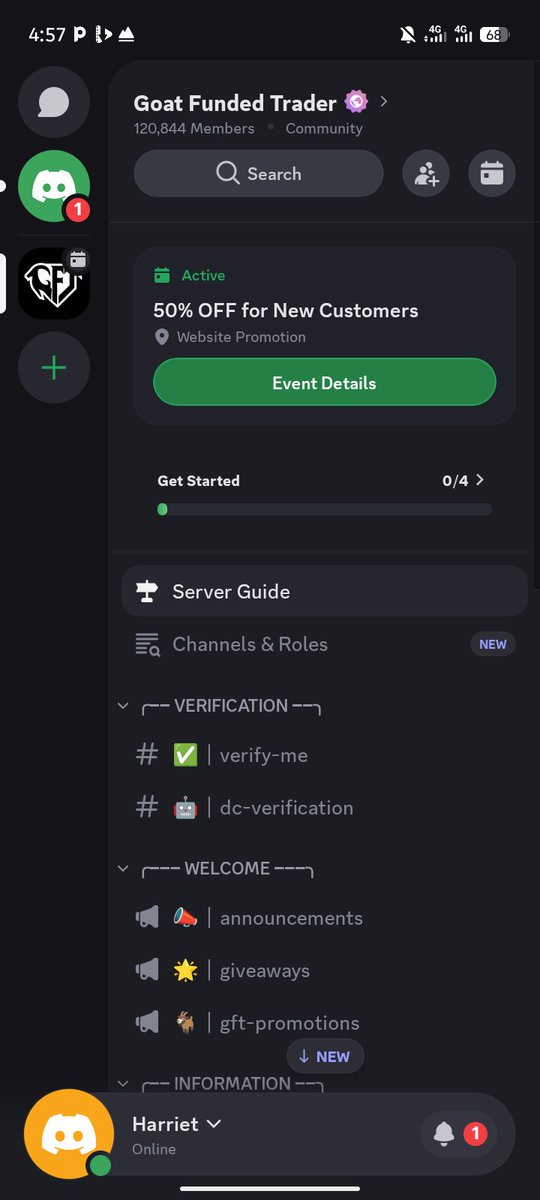Tap the Search bar
The image size is (540, 1200).
259,174
